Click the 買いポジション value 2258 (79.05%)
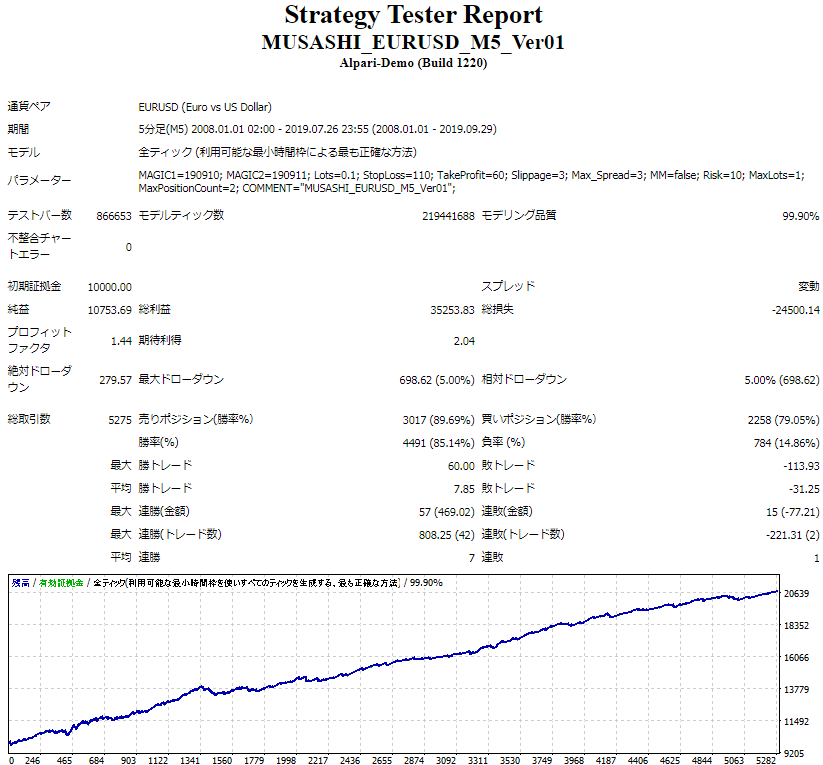 pos(783,420)
